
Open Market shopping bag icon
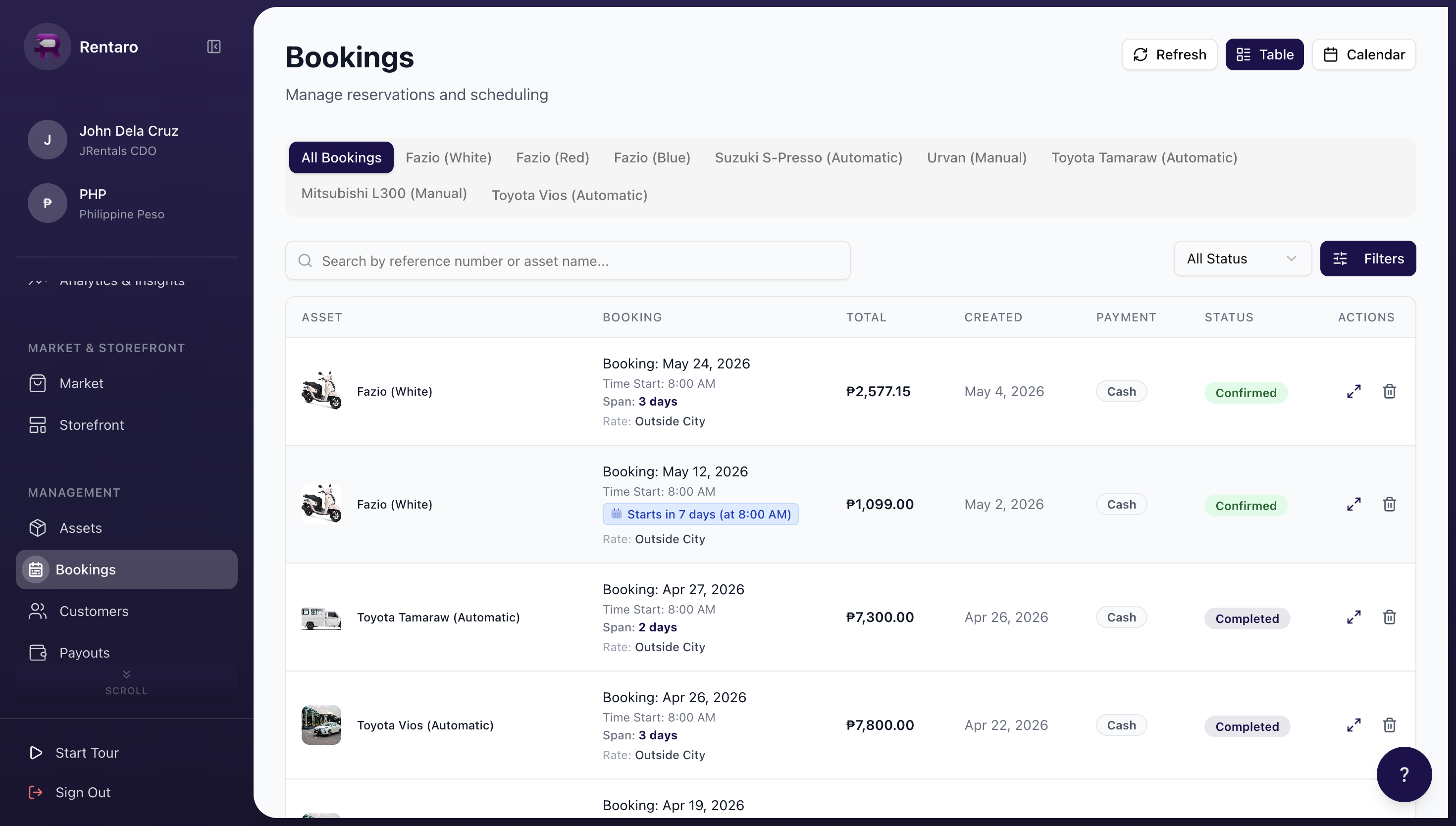[38, 383]
